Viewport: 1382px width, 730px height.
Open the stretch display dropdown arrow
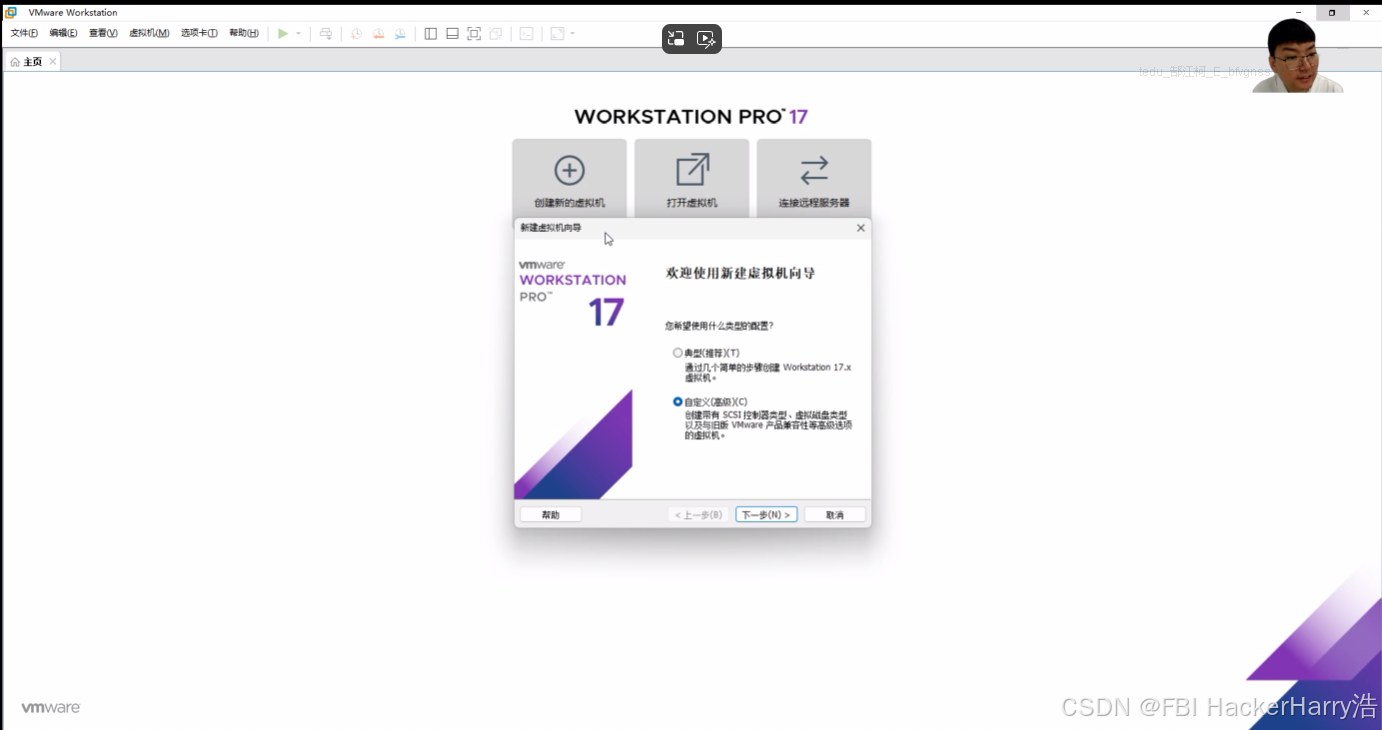coord(572,33)
